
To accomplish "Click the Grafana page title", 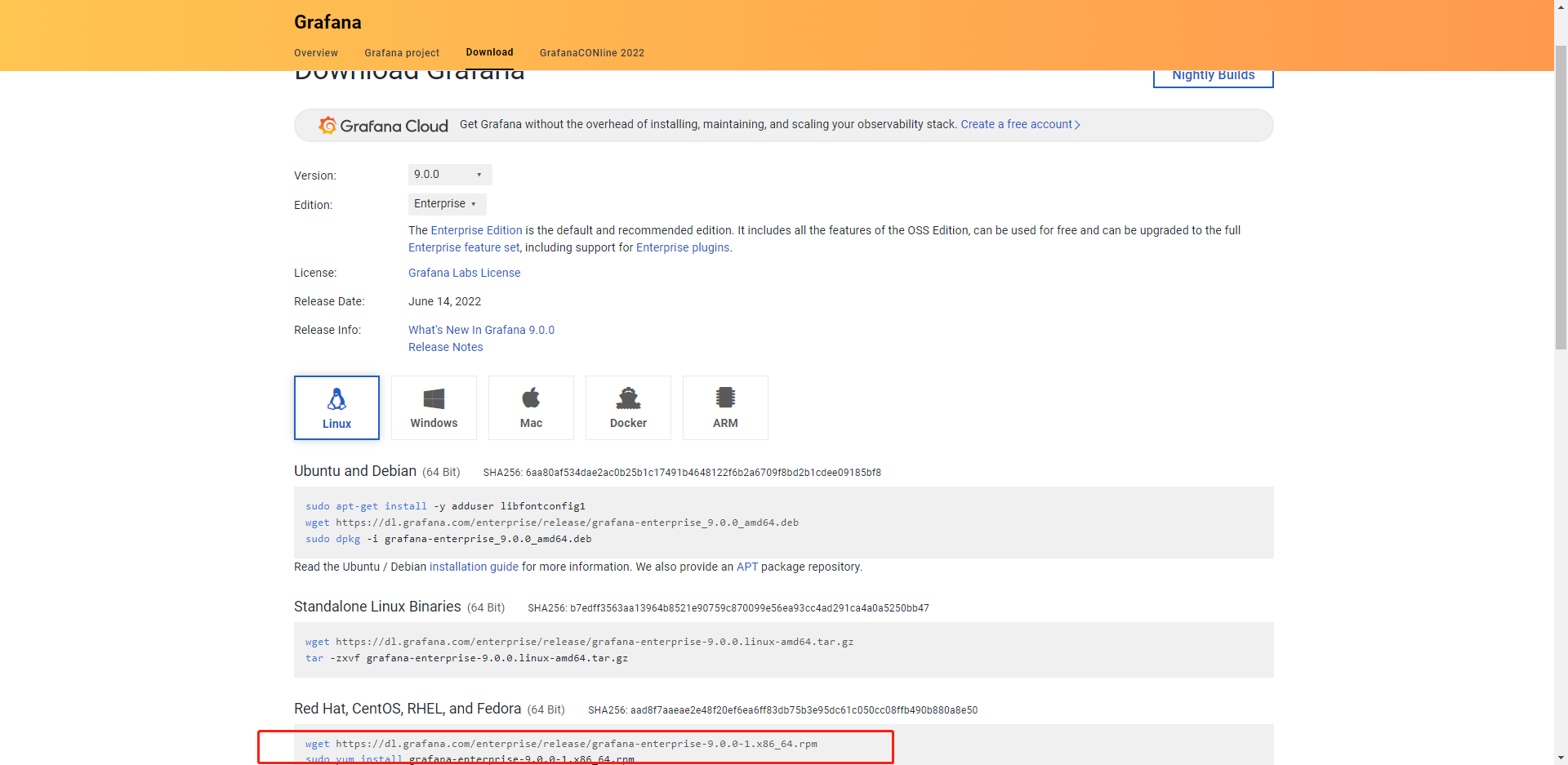I will (x=327, y=22).
